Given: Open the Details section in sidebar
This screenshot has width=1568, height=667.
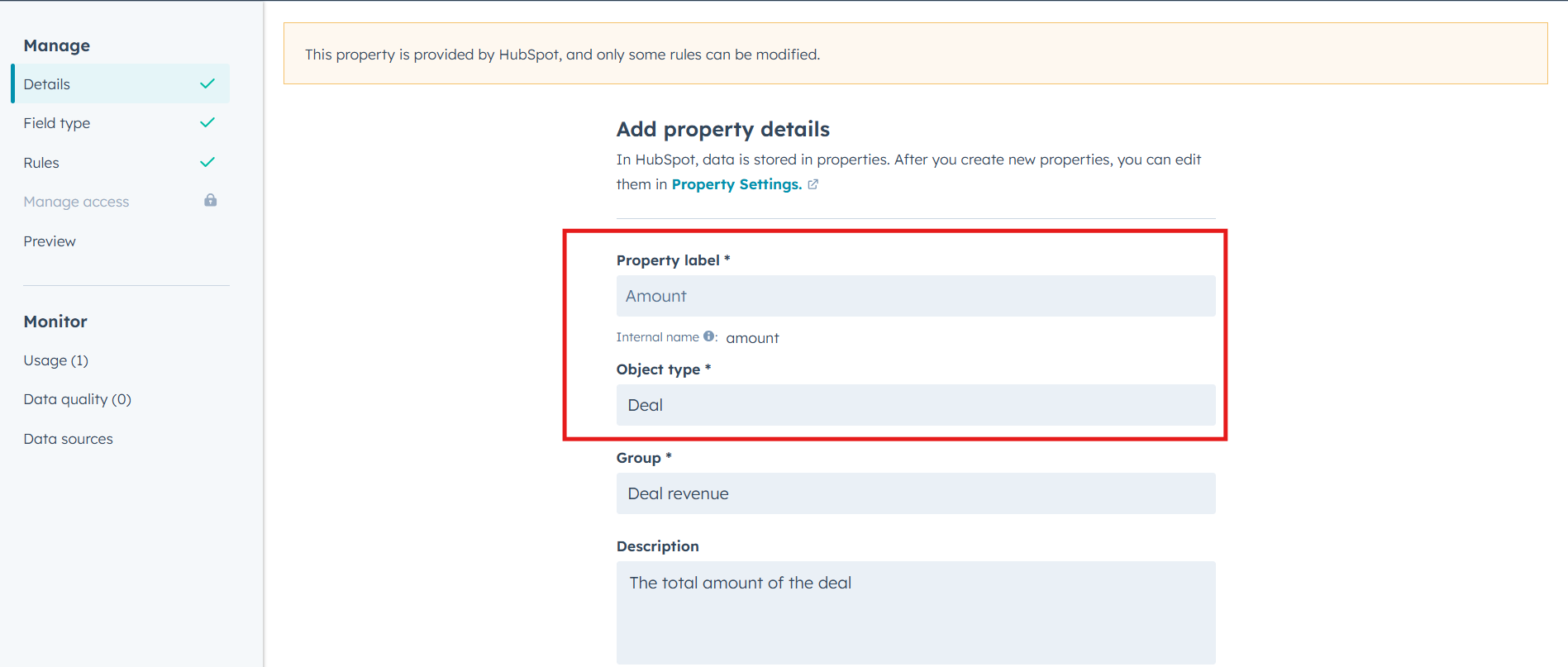Looking at the screenshot, I should click(47, 84).
